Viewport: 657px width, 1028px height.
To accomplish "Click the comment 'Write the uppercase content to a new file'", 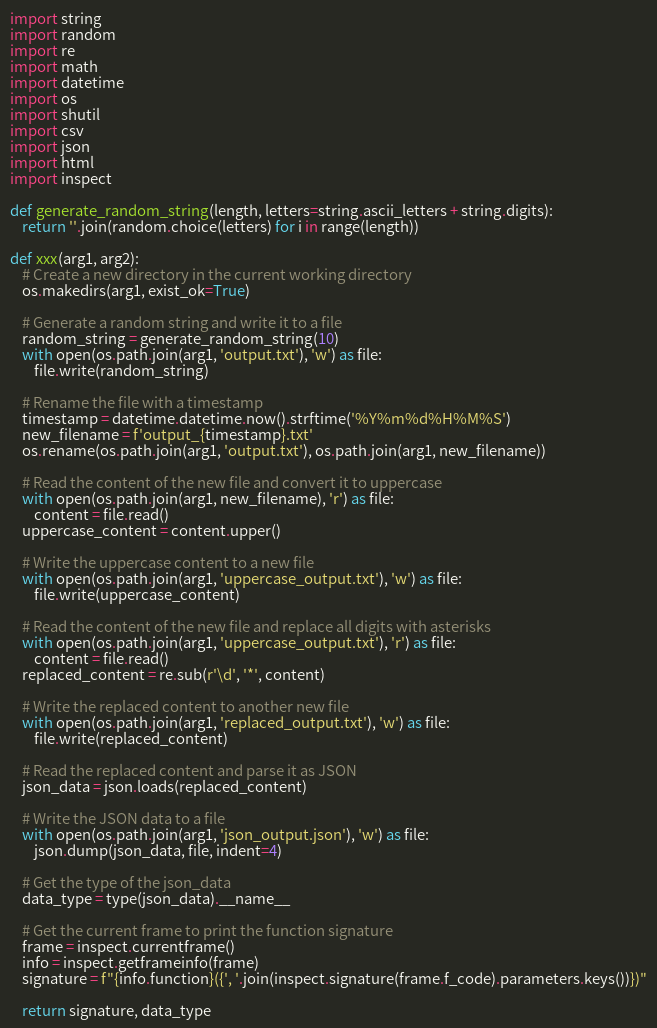I will pos(168,563).
